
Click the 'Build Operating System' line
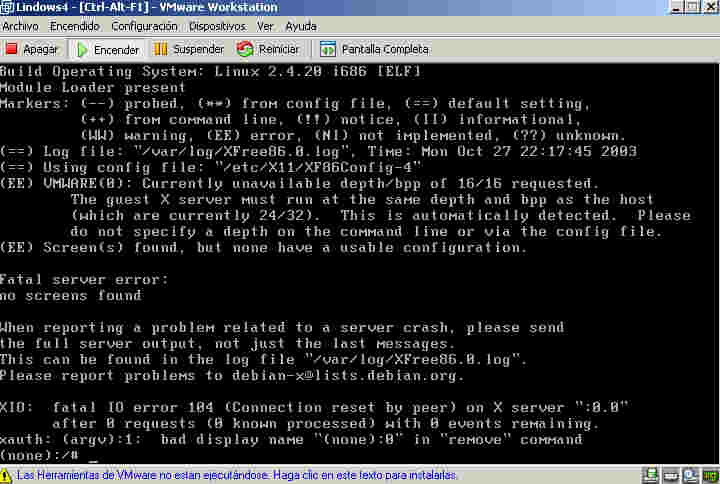tap(211, 71)
